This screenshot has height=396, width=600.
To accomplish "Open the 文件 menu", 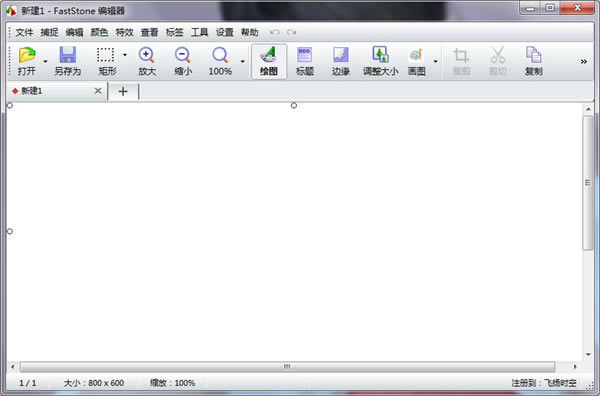I will click(x=24, y=33).
